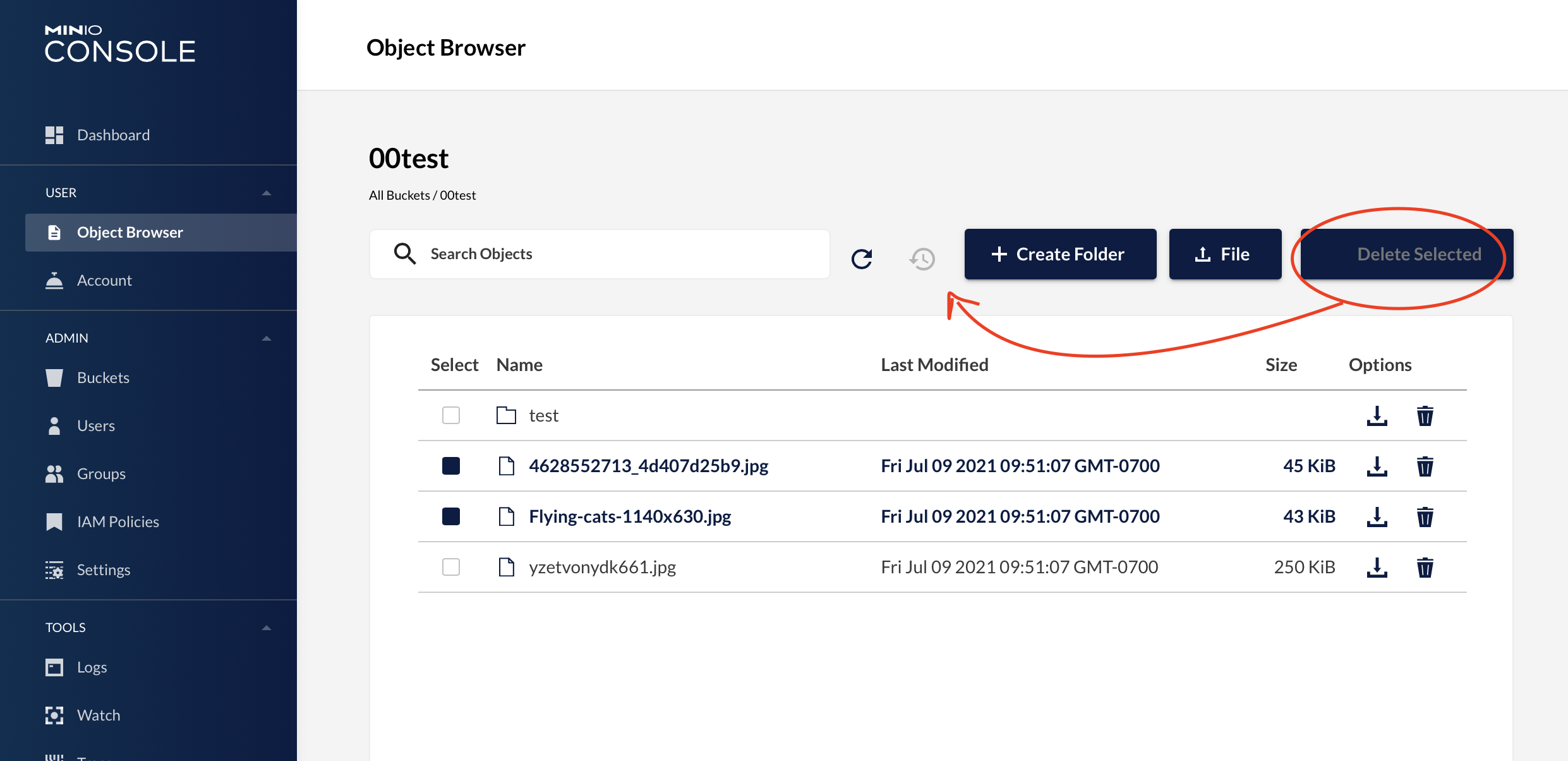Click the search magnifier icon
Image resolution: width=1568 pixels, height=761 pixels.
(404, 254)
